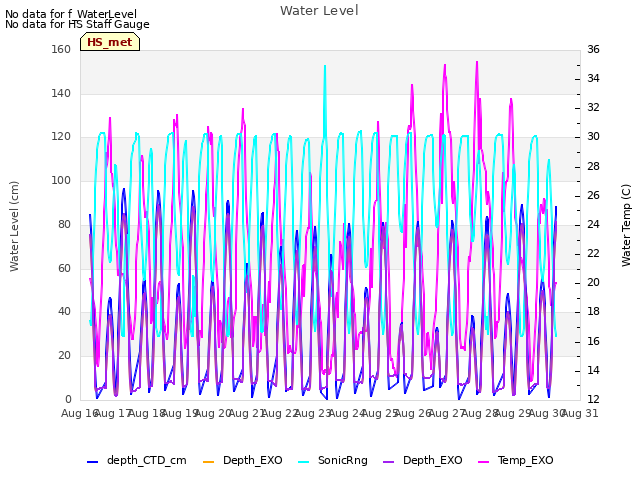Click the 'No data for HS Staff Gauge' message
This screenshot has height=480, width=640.
77,24
